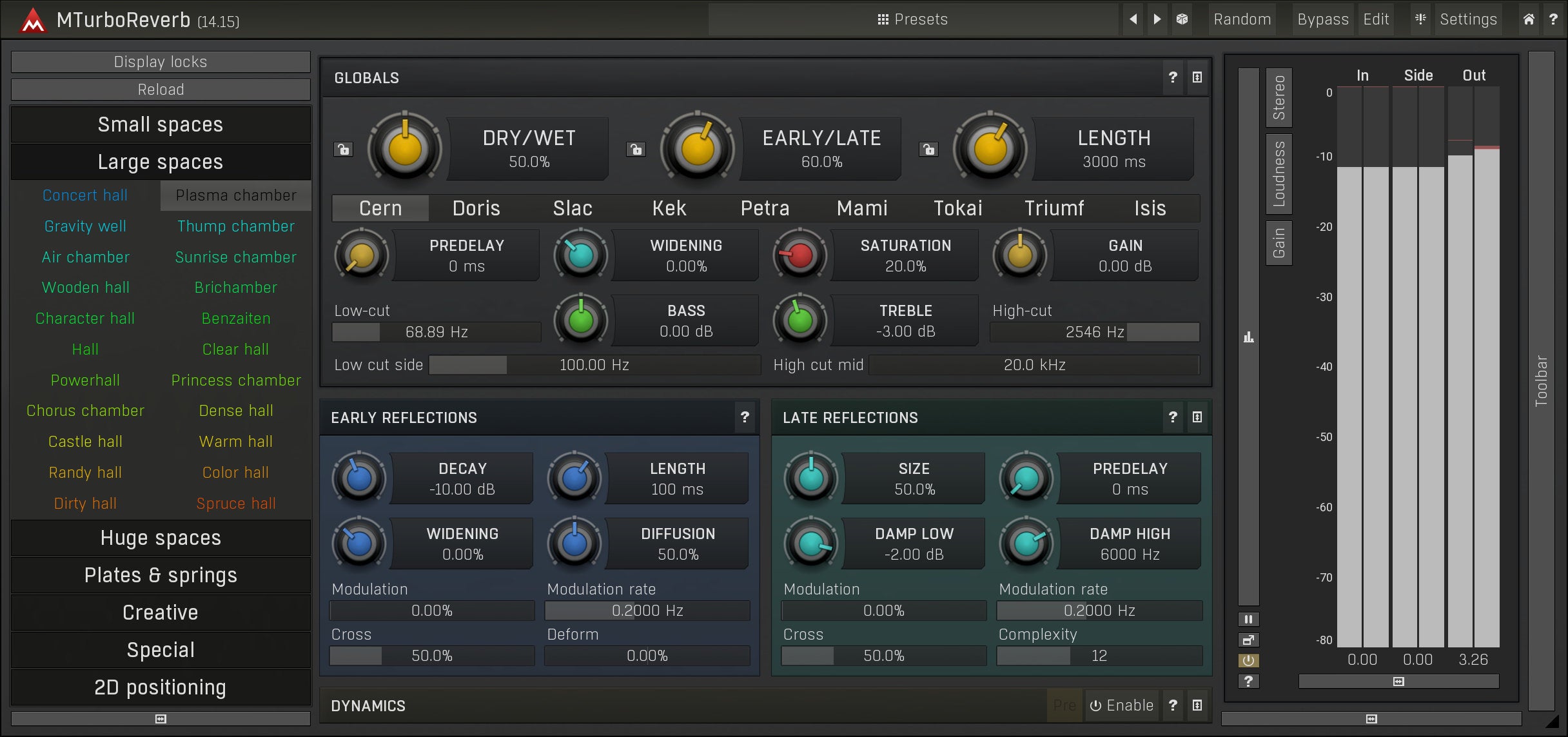Open the Presets browser
Viewport: 1568px width, 737px height.
click(x=913, y=19)
